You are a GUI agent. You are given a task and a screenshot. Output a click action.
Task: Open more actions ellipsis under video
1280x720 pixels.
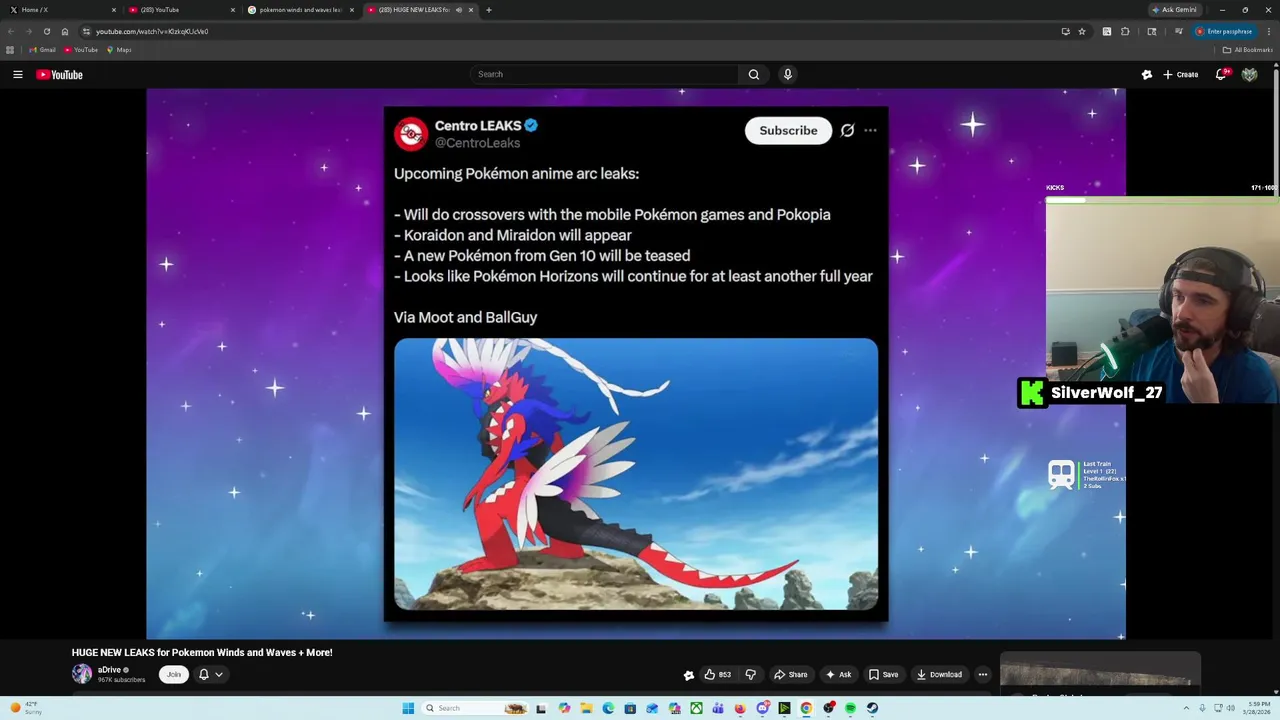(983, 674)
